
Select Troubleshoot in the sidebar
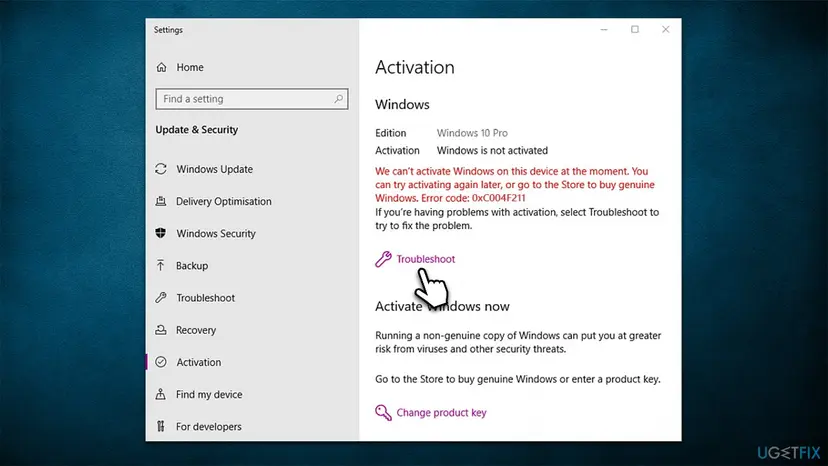pos(206,298)
